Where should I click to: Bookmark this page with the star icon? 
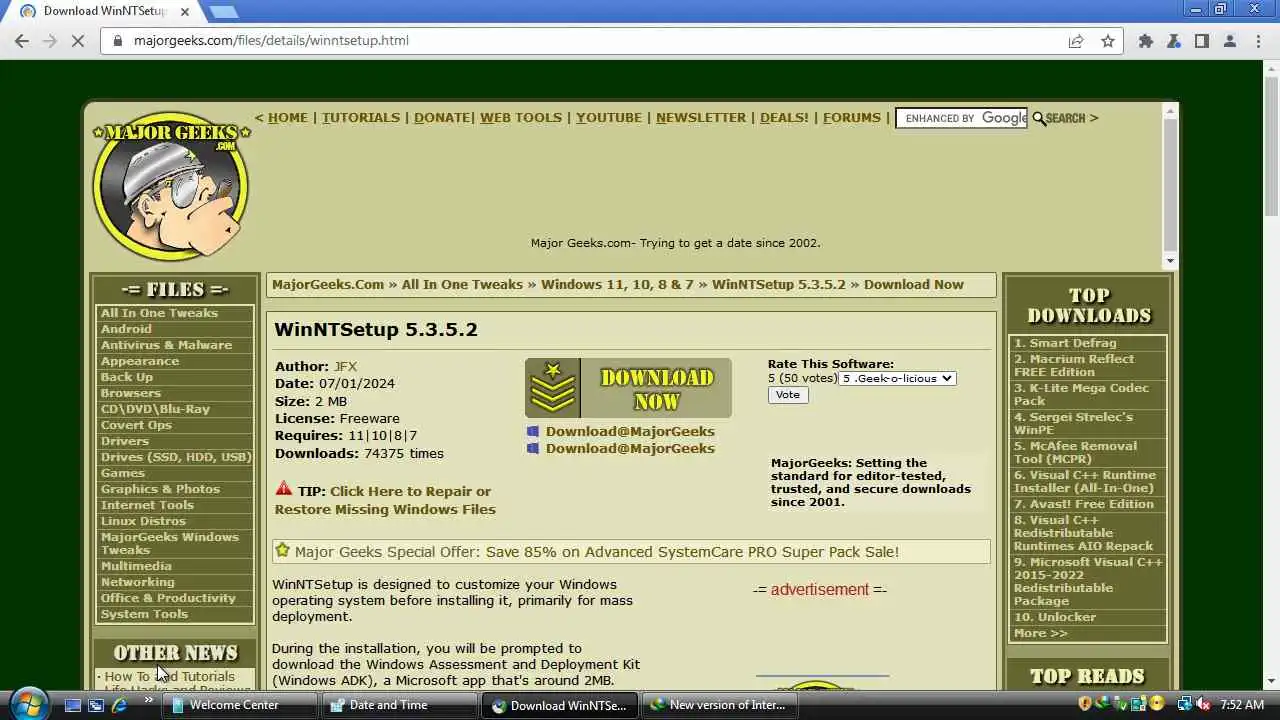coord(1108,41)
